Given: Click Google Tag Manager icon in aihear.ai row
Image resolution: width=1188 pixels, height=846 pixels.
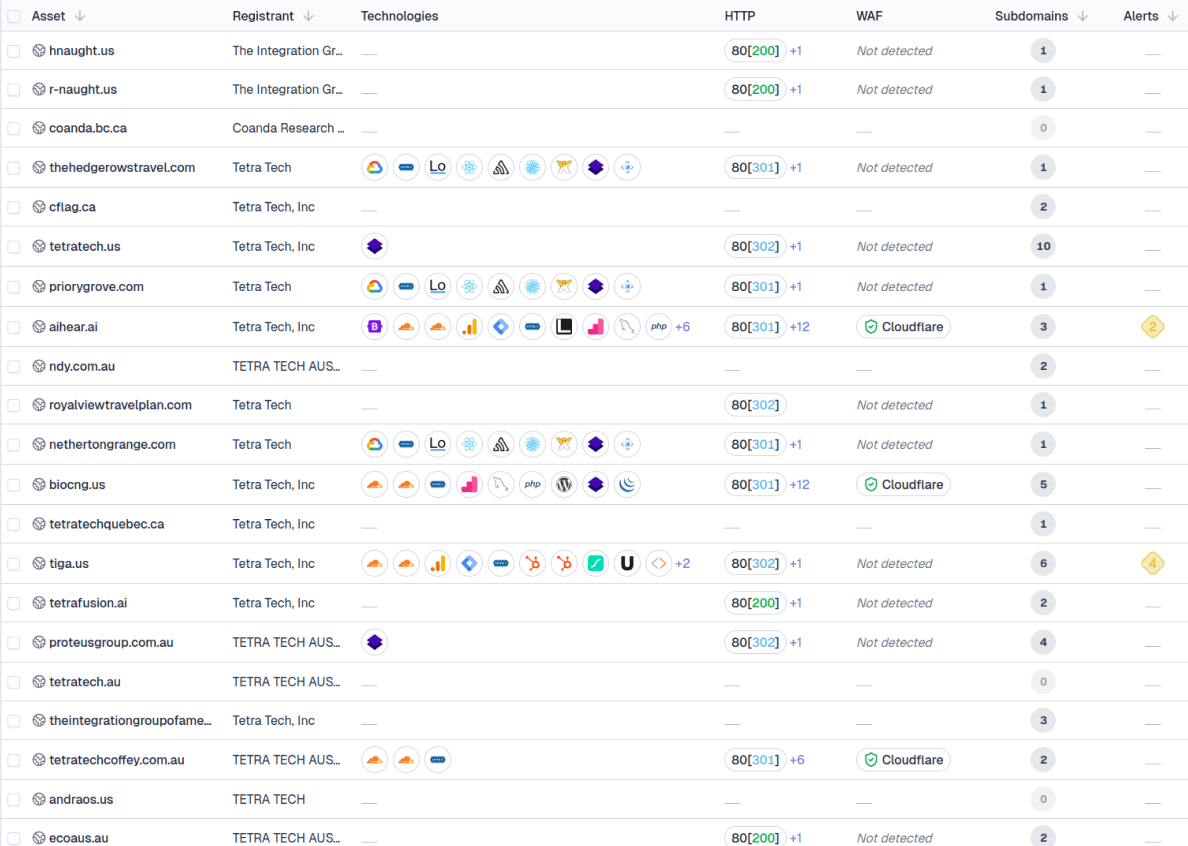Looking at the screenshot, I should (x=501, y=326).
